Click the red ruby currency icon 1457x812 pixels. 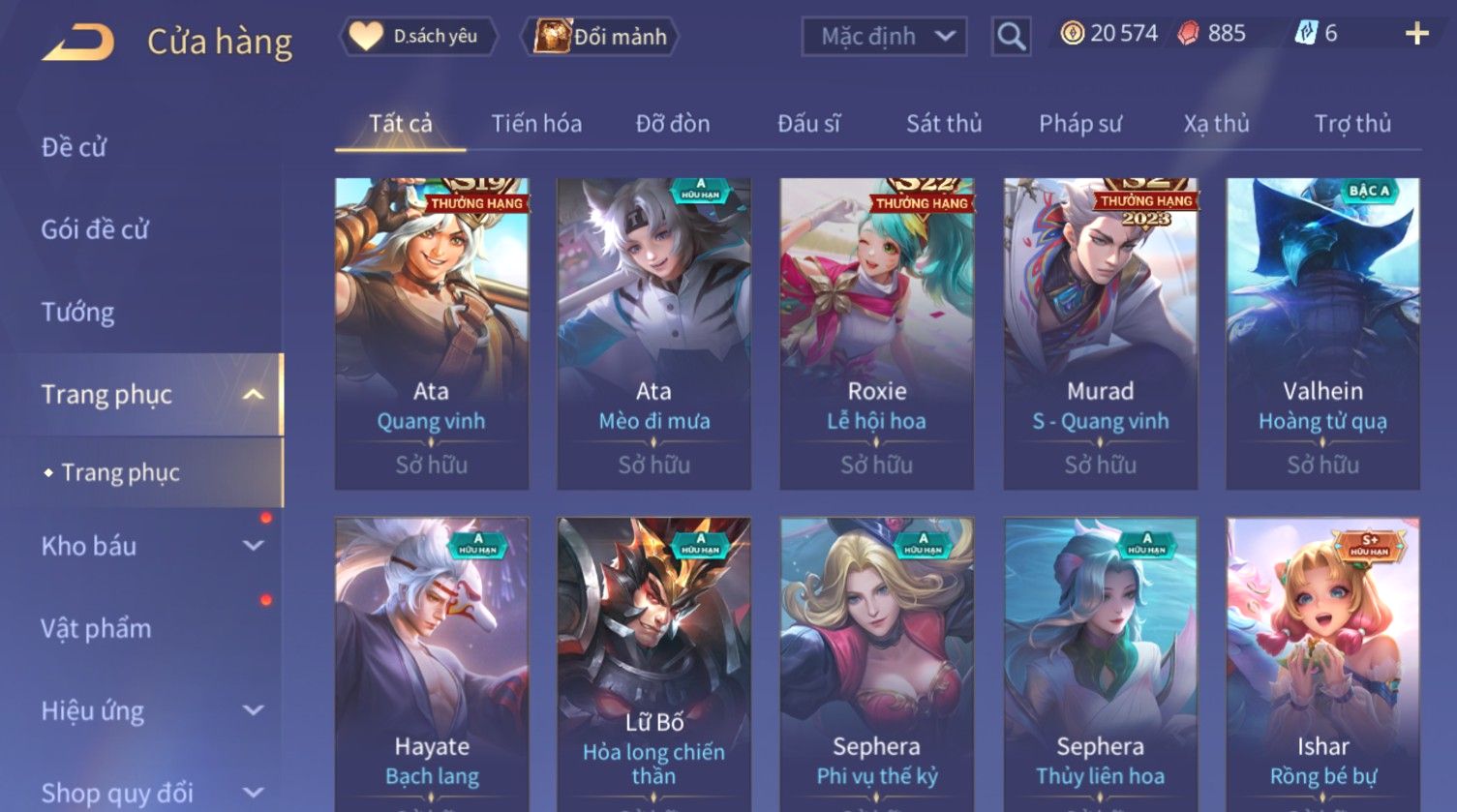coord(1188,34)
